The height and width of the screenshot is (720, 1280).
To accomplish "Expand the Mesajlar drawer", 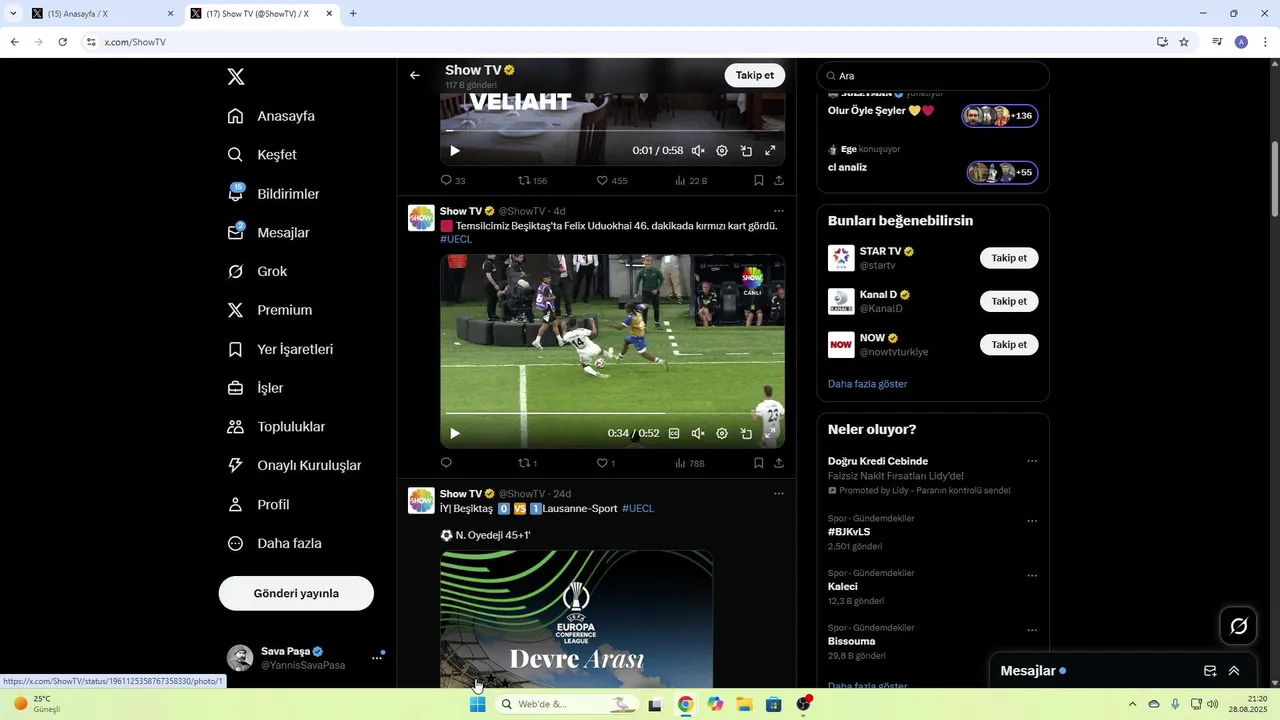I will pyautogui.click(x=1234, y=671).
